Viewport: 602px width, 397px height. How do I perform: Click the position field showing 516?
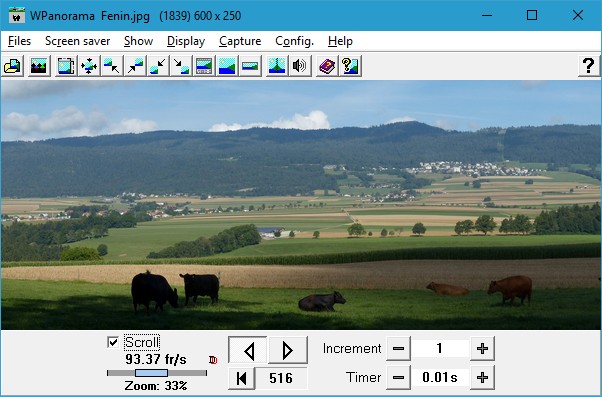(x=281, y=378)
